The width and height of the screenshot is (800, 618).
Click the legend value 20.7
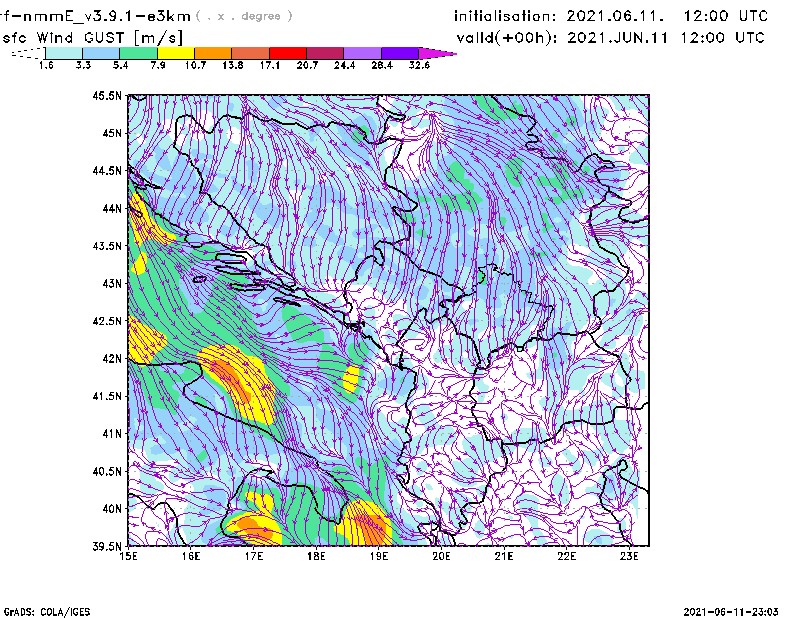[x=307, y=65]
